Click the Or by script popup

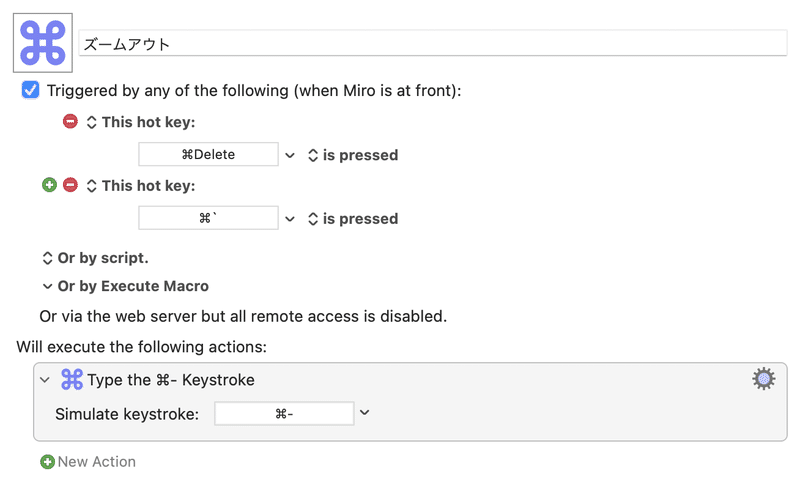click(95, 258)
